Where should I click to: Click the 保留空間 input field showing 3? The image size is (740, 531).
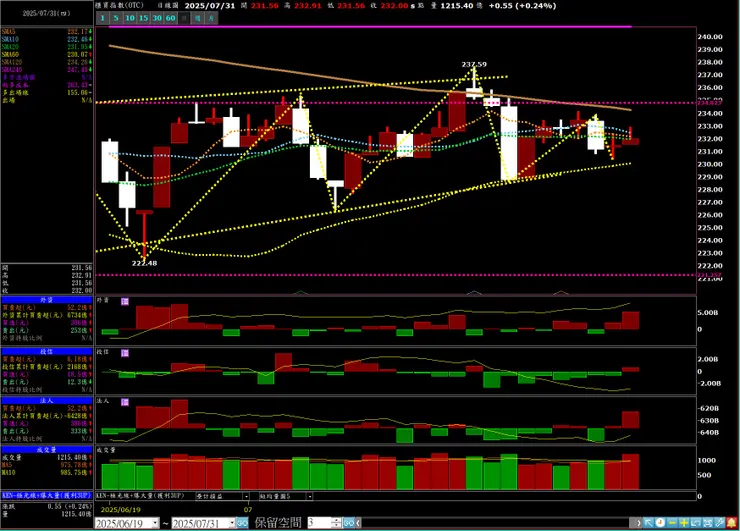[320, 523]
